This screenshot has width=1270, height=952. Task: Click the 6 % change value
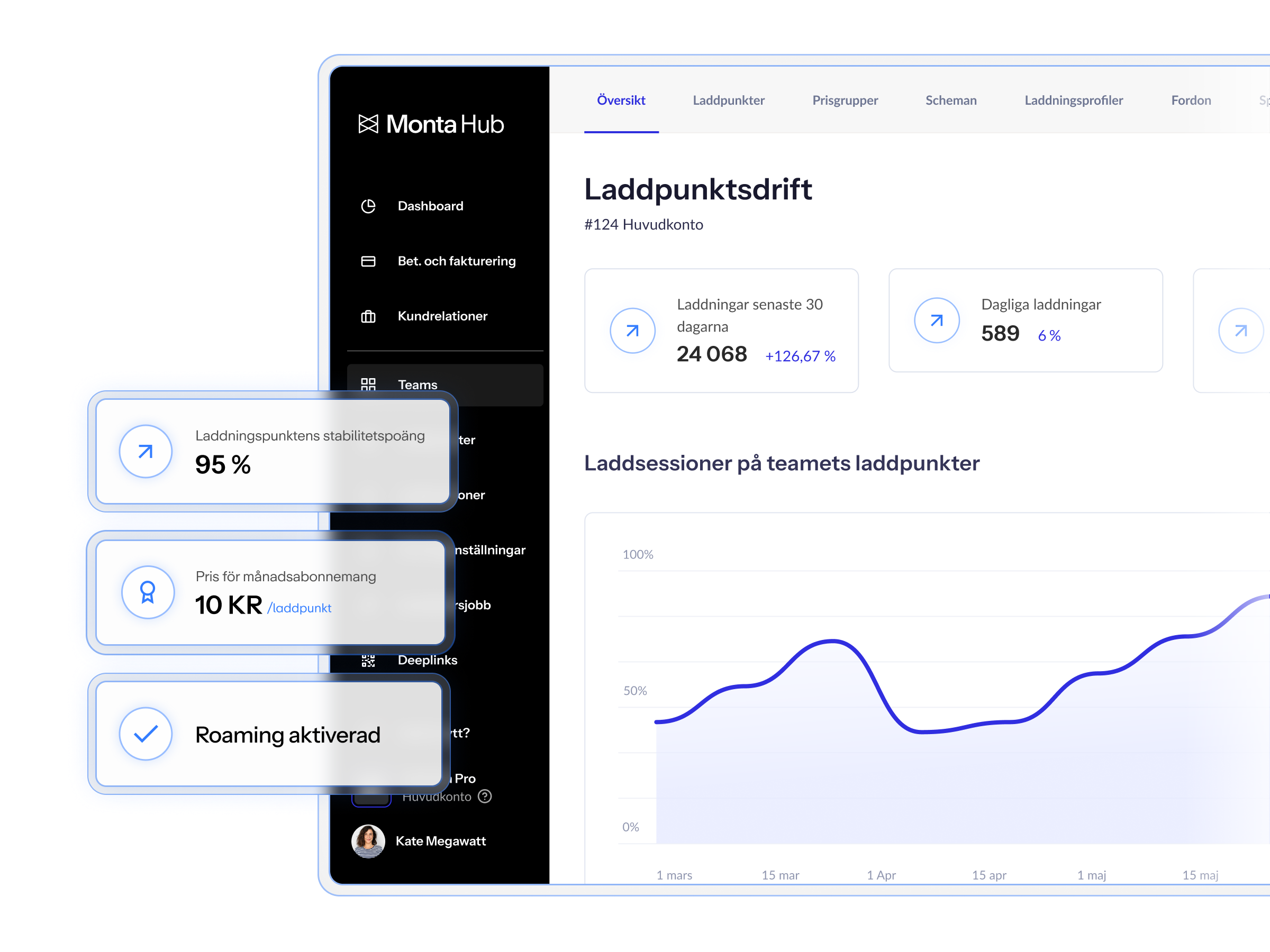pos(1049,336)
